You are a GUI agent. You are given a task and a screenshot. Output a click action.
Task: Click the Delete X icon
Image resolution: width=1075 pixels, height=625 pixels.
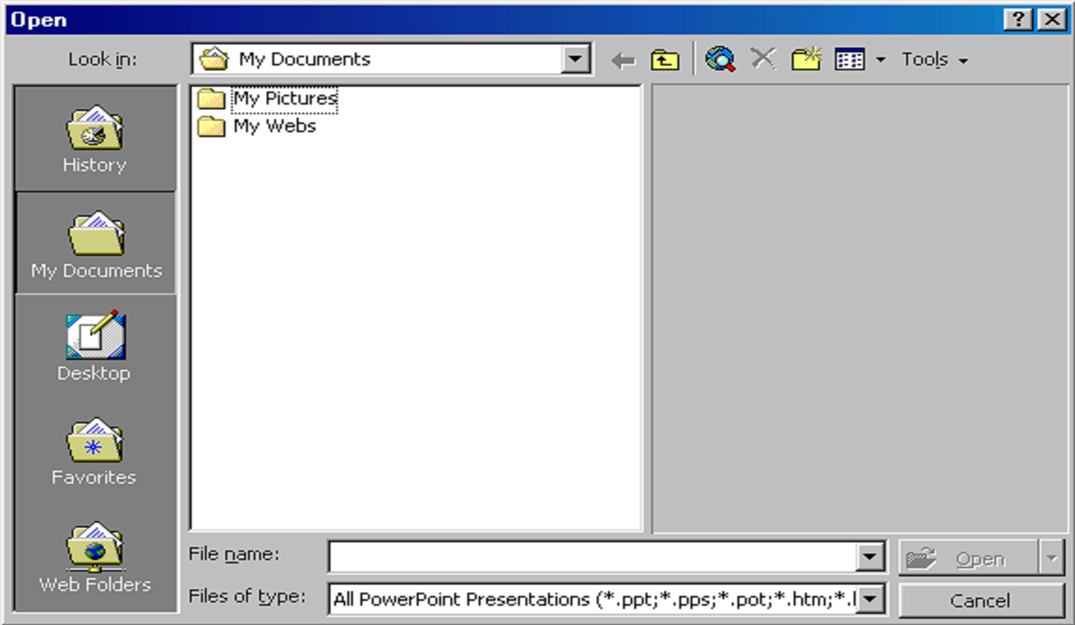click(x=763, y=59)
